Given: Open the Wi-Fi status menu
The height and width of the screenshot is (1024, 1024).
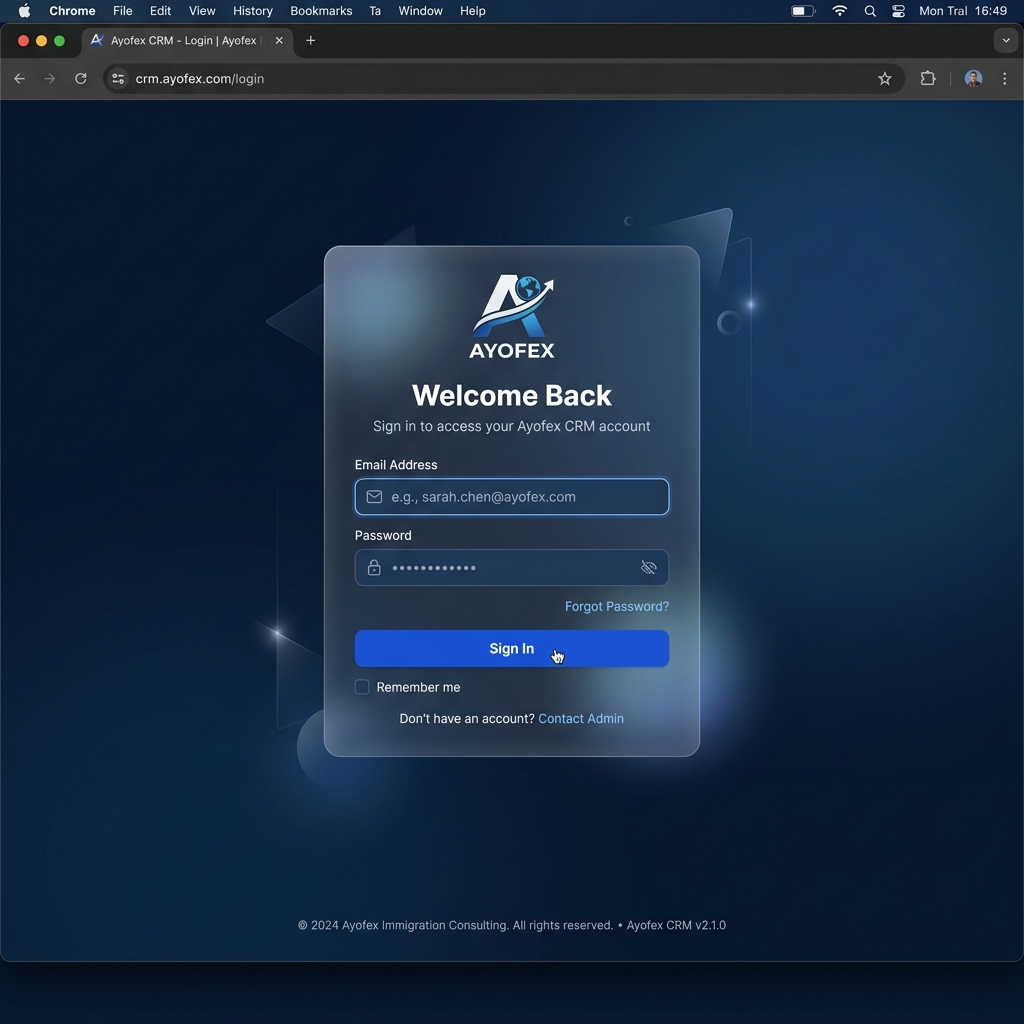Looking at the screenshot, I should 840,11.
